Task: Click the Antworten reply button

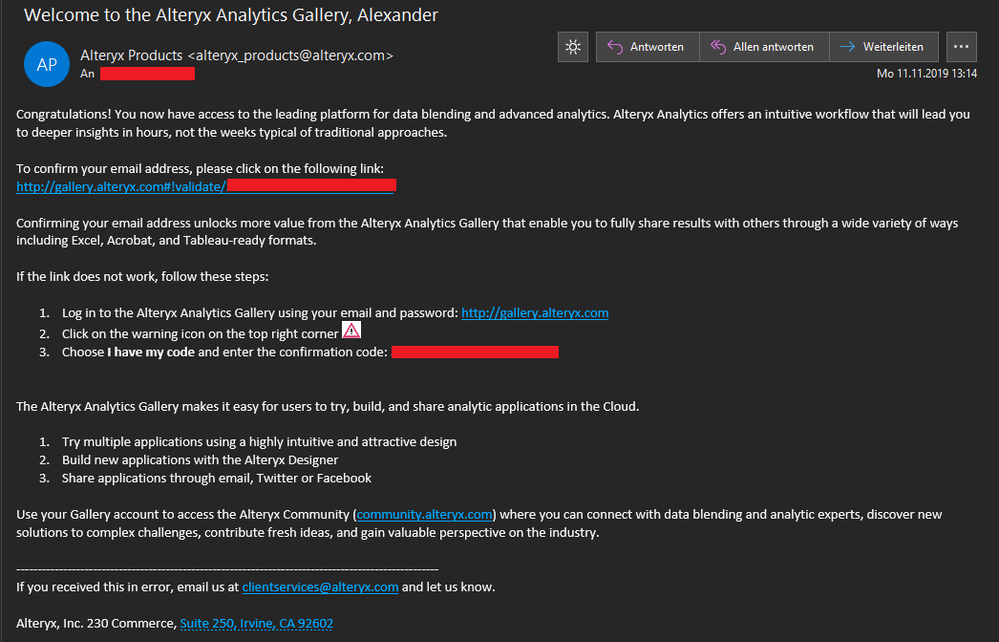Action: click(x=647, y=47)
